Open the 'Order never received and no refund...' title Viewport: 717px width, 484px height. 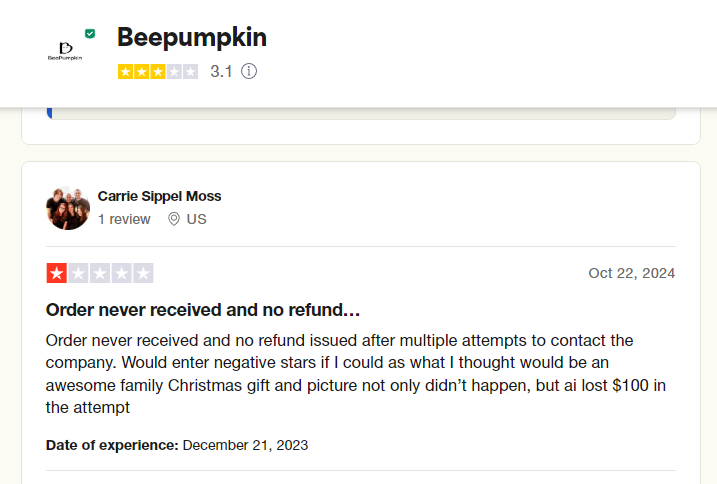(x=203, y=310)
